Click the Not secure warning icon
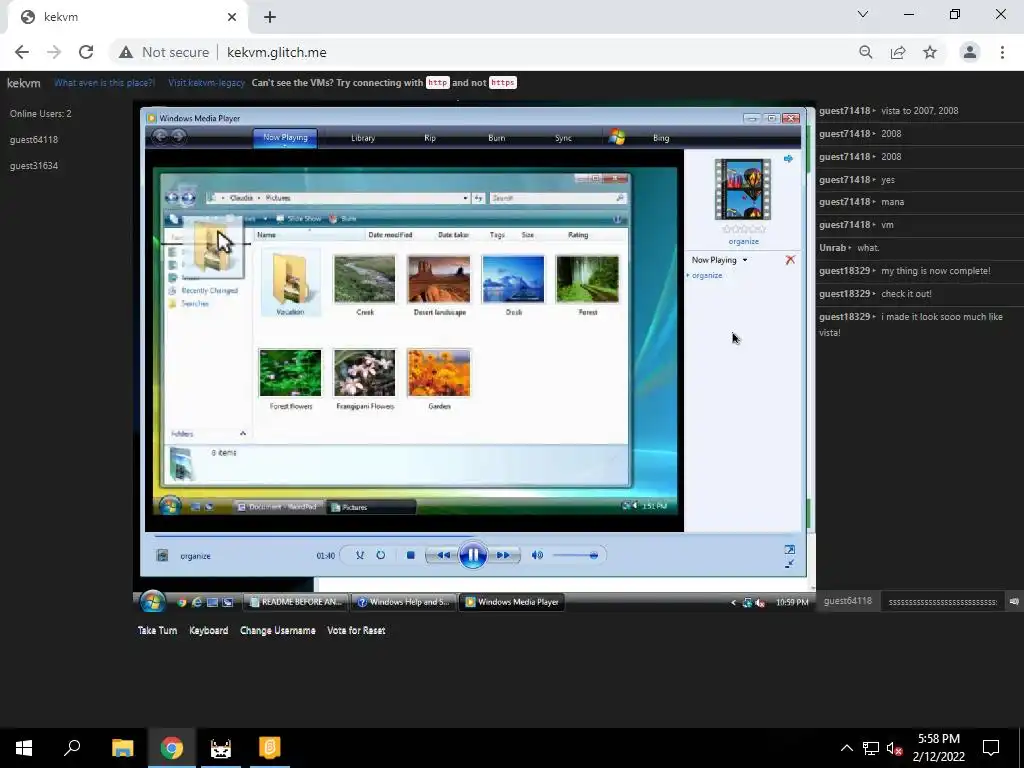Image resolution: width=1024 pixels, height=768 pixels. (x=125, y=52)
